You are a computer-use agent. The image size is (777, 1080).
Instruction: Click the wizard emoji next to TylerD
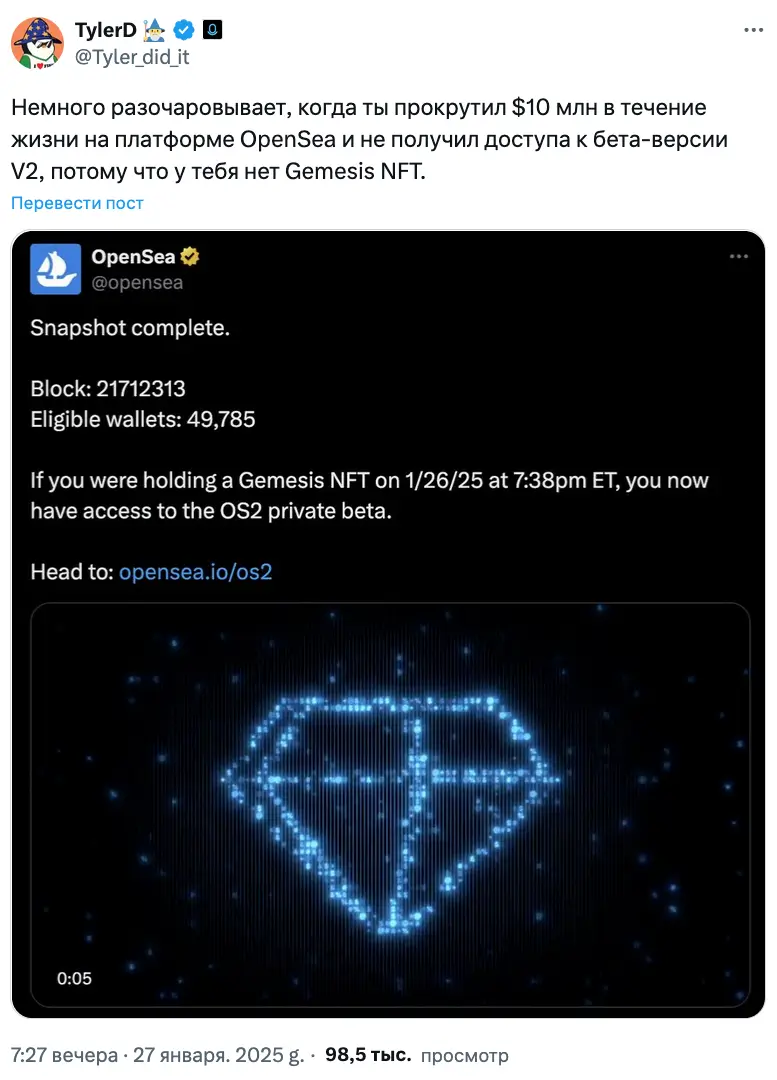155,30
